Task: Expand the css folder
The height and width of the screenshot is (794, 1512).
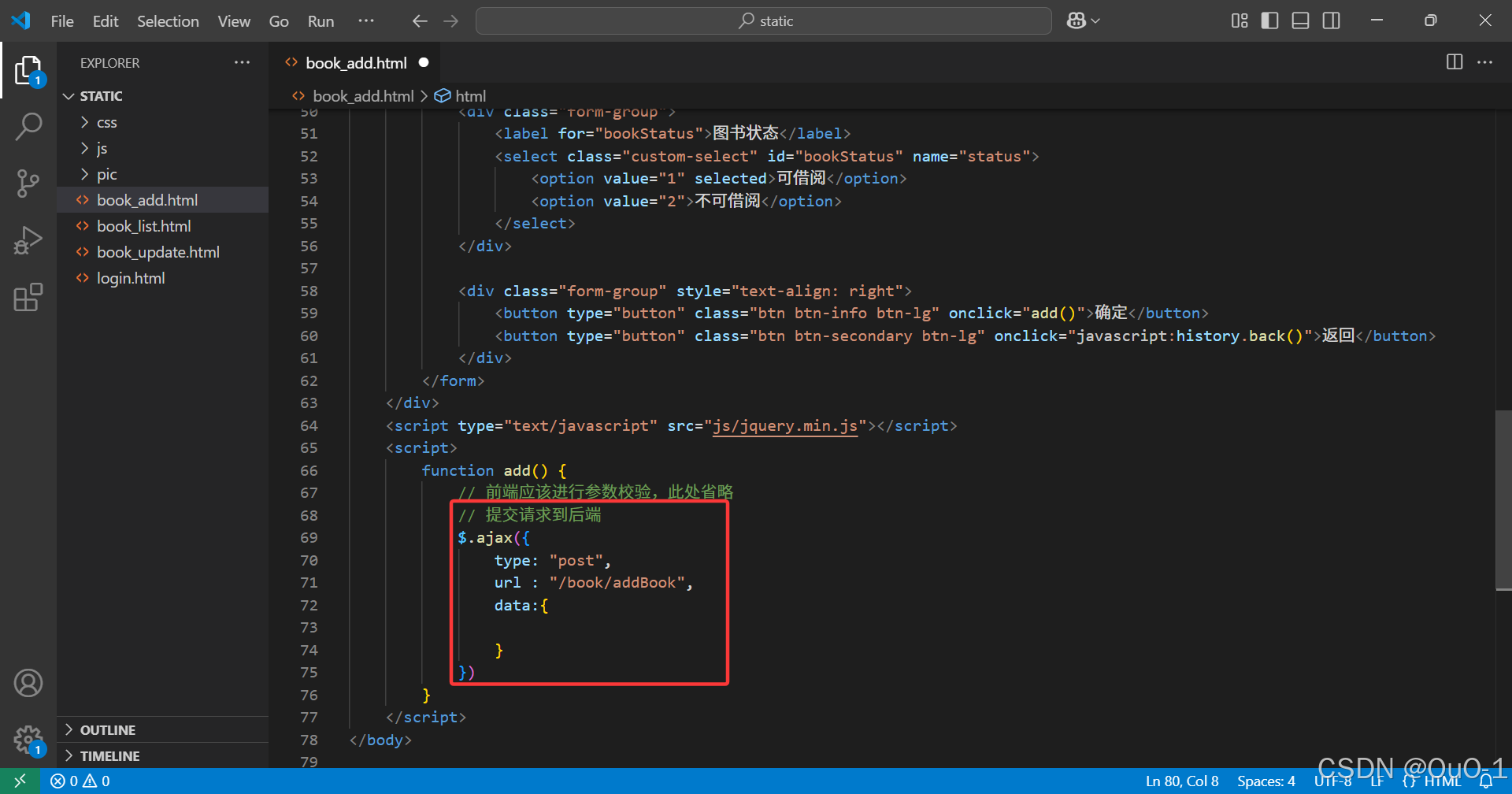Action: pos(106,122)
